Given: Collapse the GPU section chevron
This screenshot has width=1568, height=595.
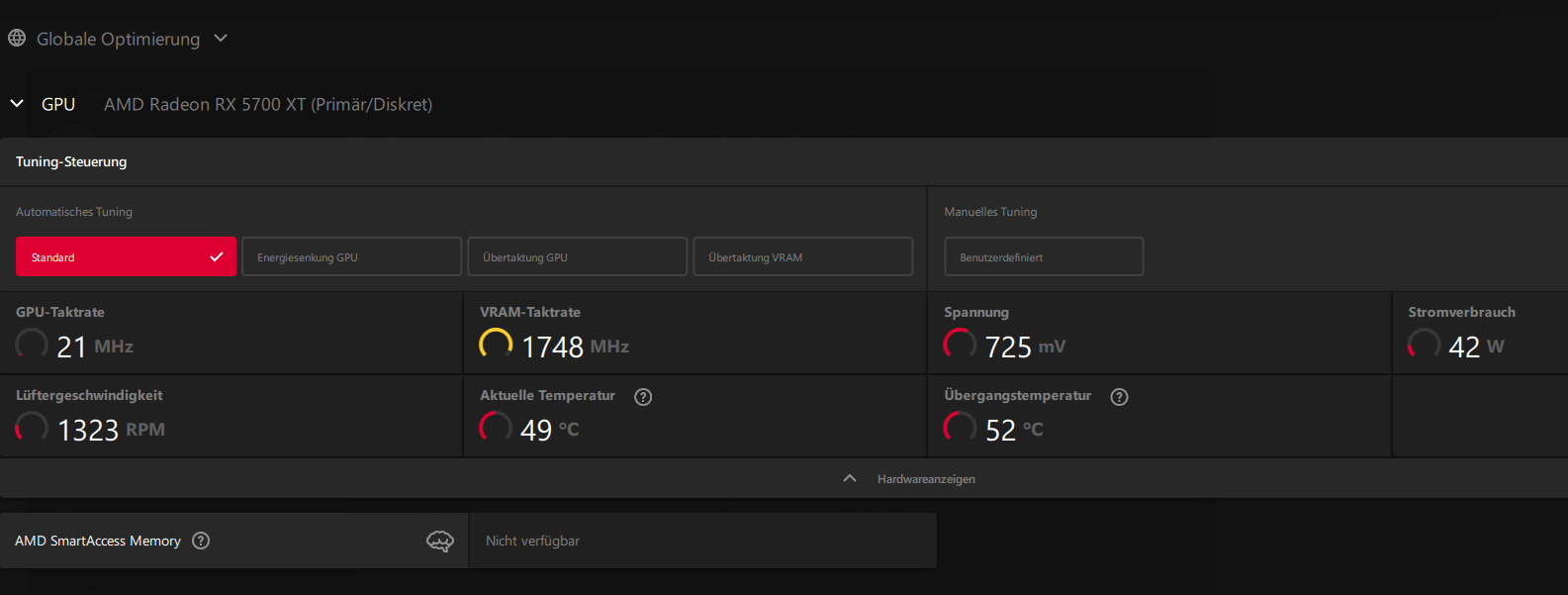Looking at the screenshot, I should point(17,103).
